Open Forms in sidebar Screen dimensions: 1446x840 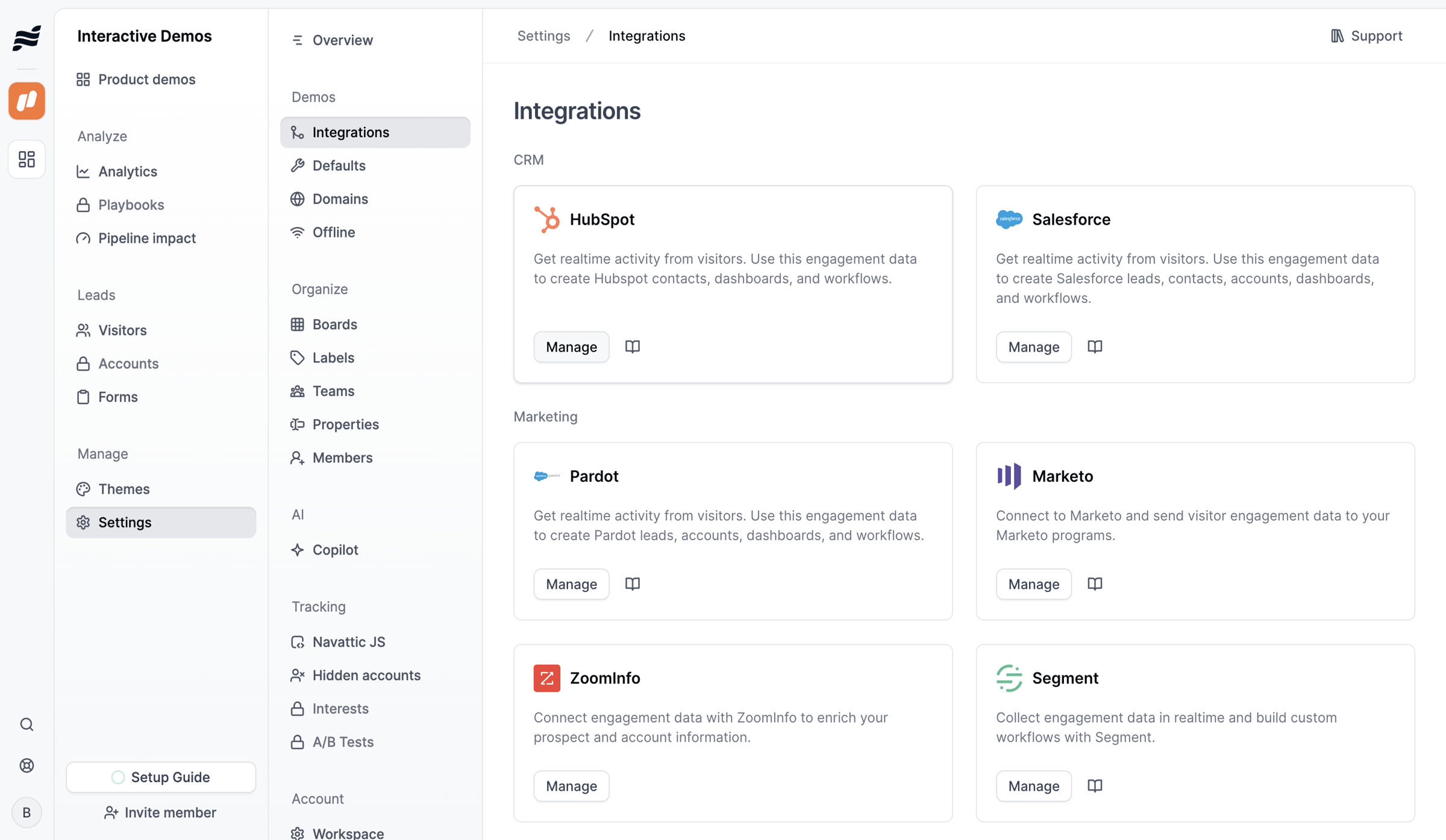click(x=161, y=397)
